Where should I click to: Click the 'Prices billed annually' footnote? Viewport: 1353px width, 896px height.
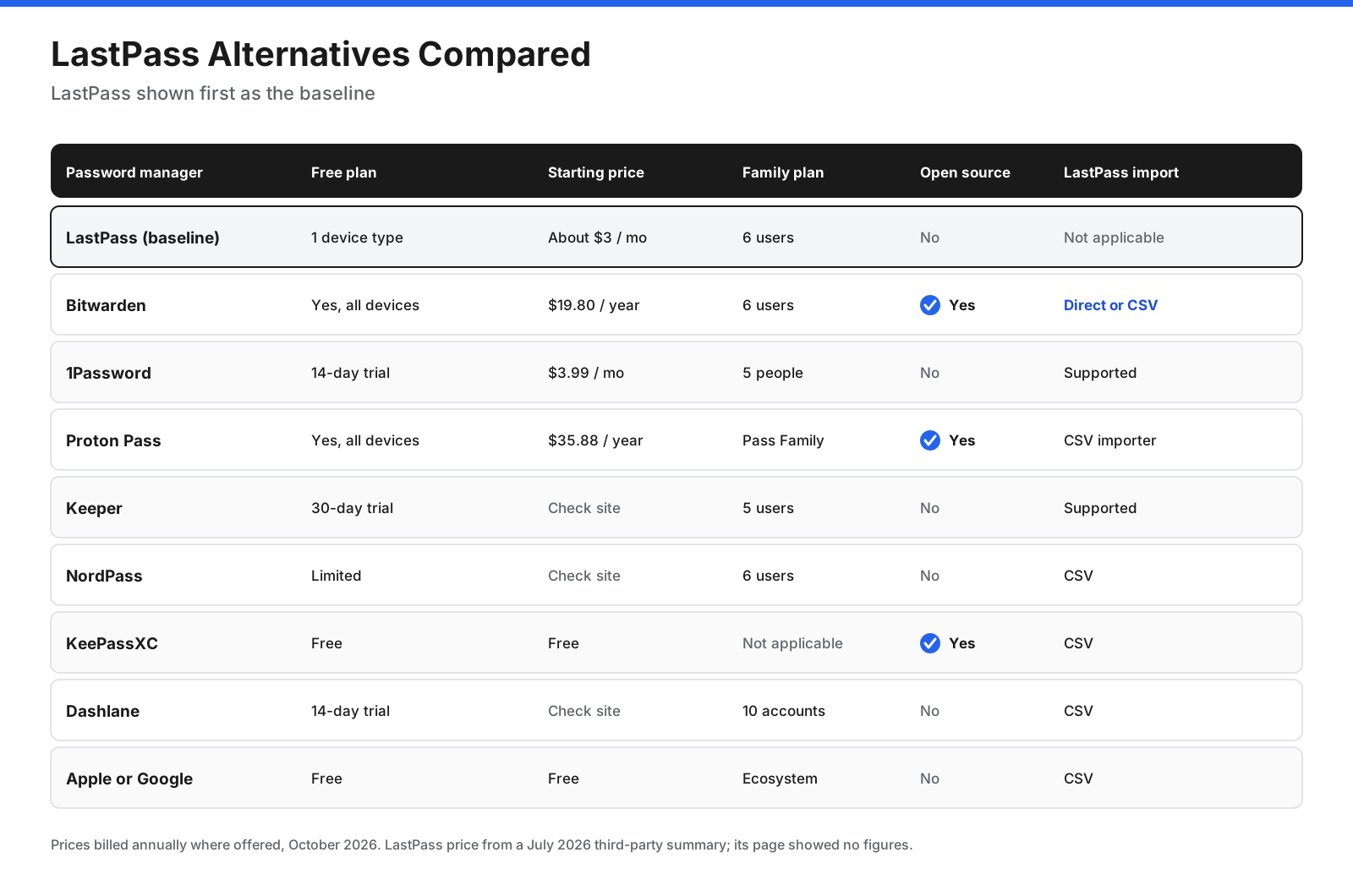(481, 844)
